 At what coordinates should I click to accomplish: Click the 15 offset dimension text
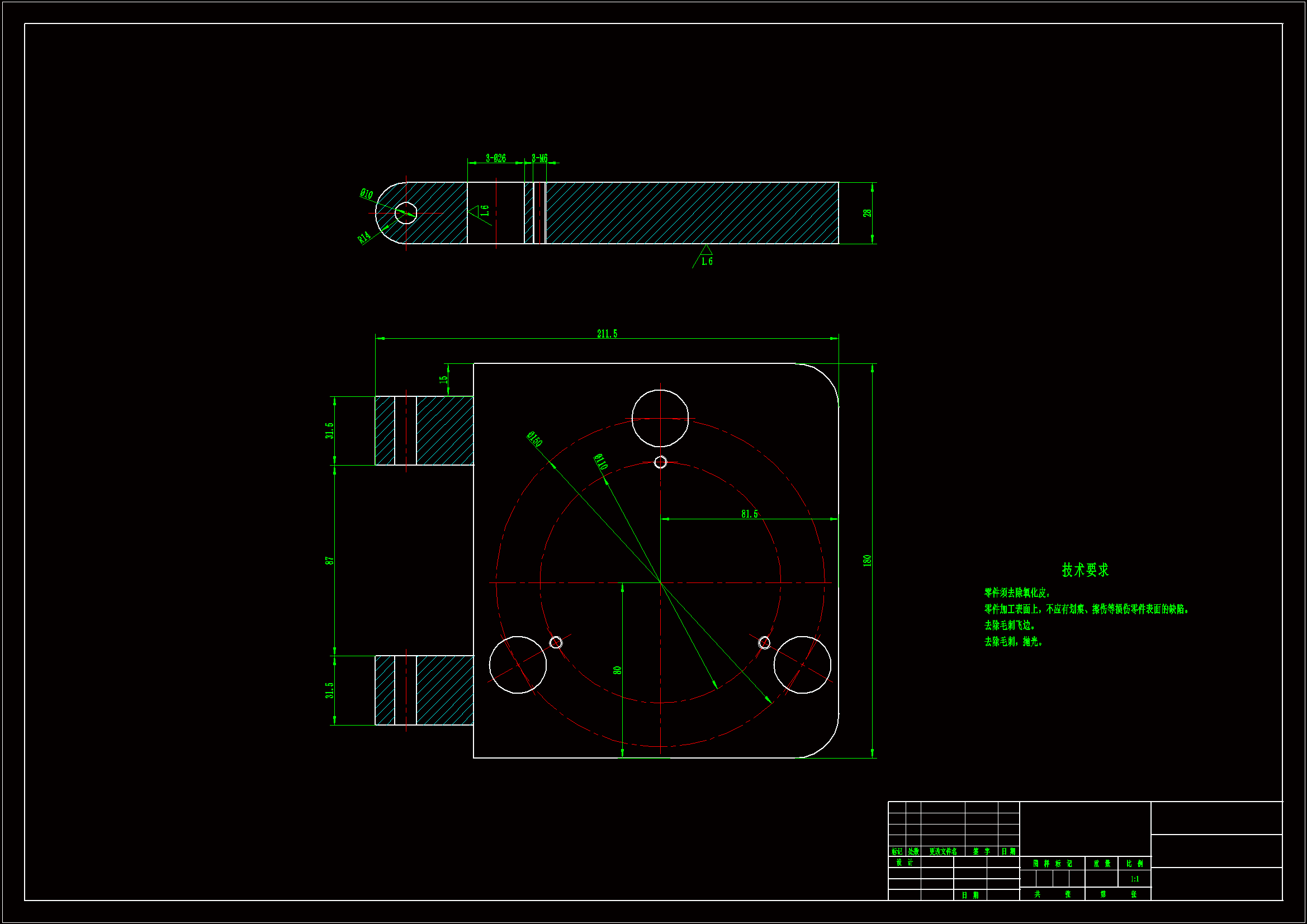[443, 379]
